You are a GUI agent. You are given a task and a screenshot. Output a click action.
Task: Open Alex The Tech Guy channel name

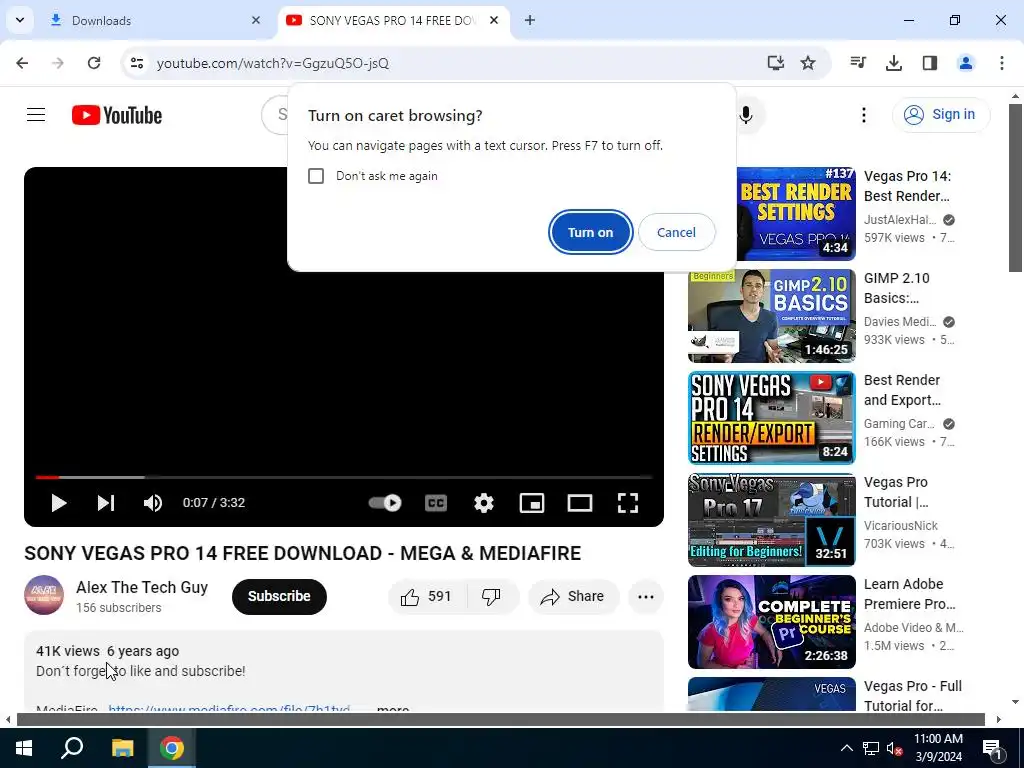pos(142,587)
